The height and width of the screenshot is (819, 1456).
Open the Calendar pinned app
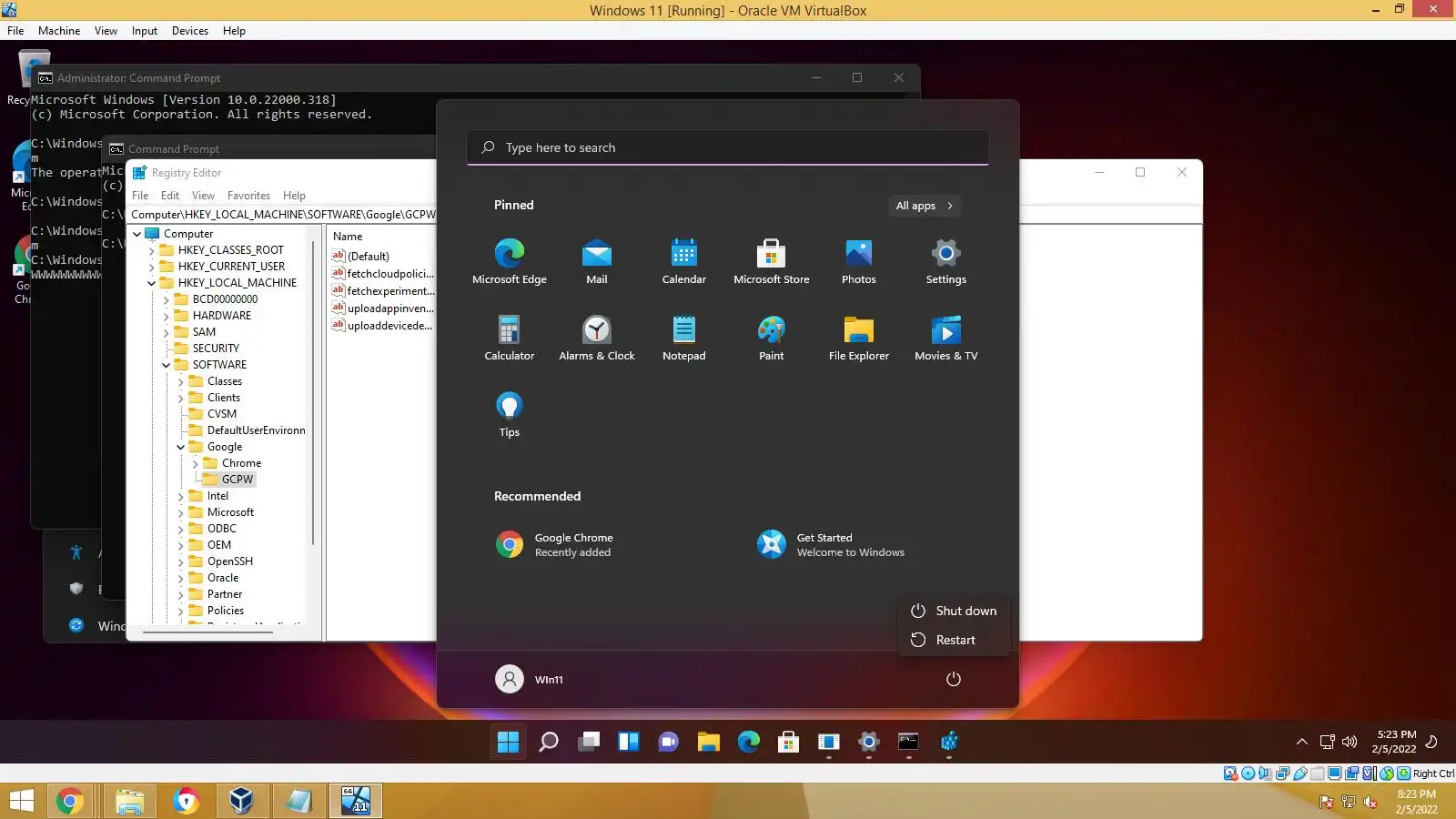(684, 261)
